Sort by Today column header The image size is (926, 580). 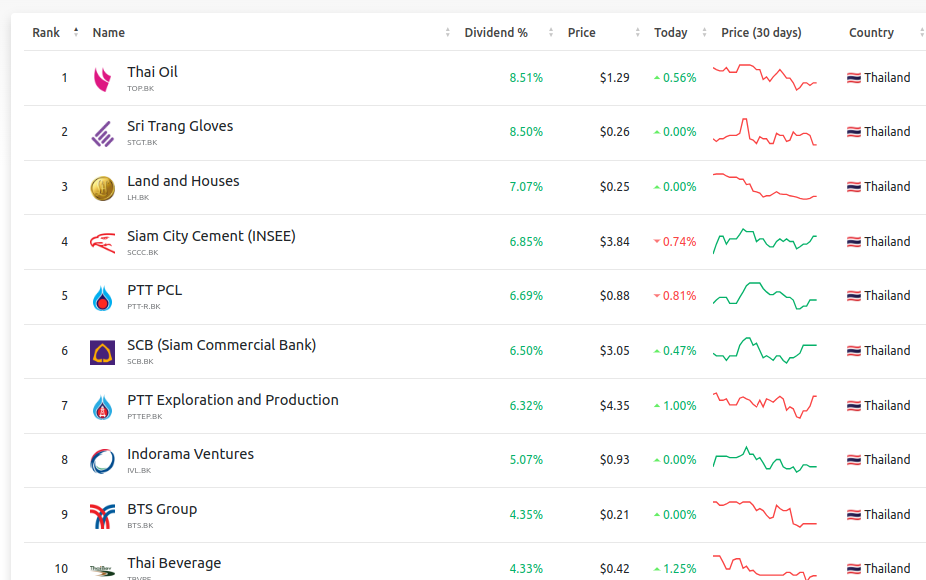pos(671,33)
